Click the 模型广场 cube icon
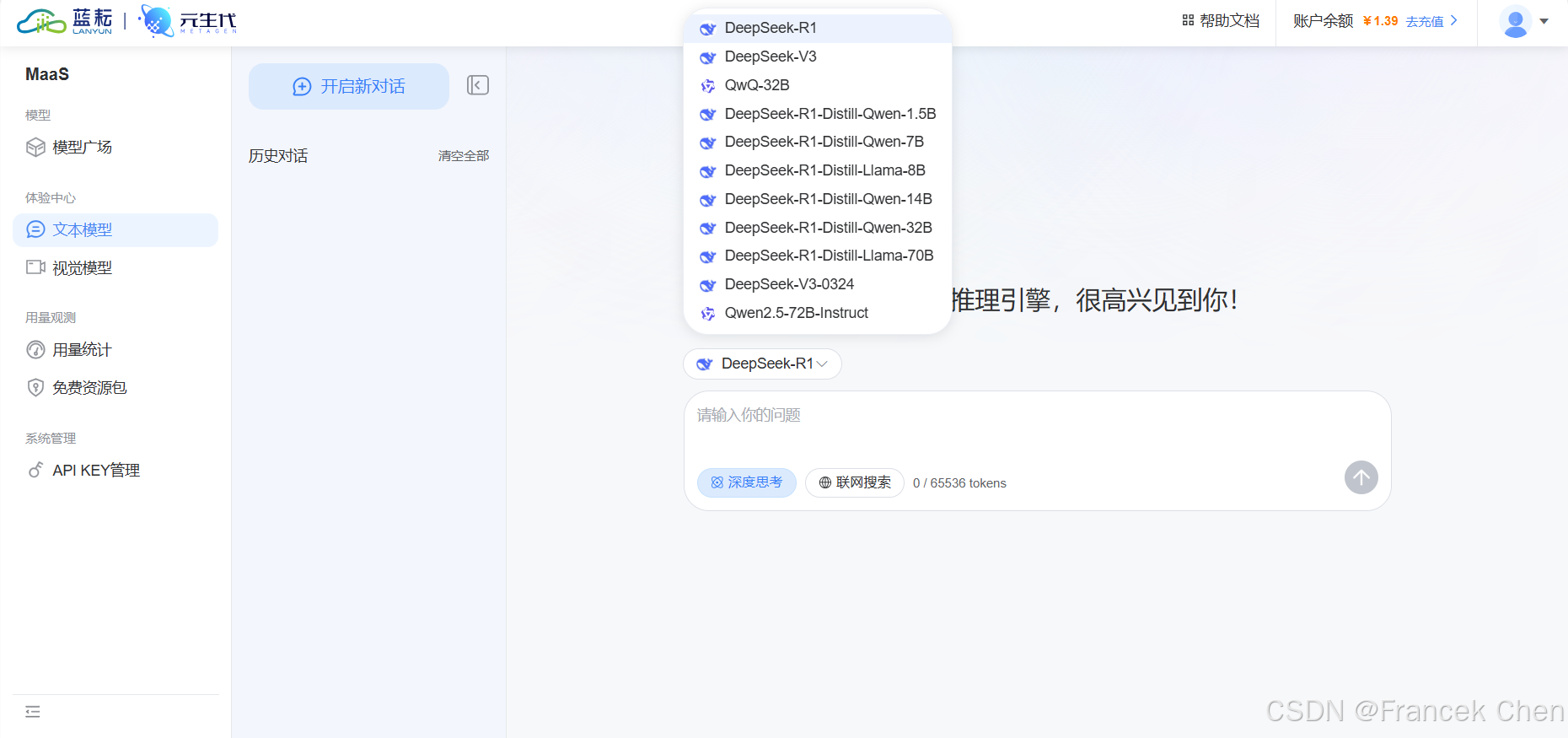The image size is (1568, 738). (x=35, y=148)
